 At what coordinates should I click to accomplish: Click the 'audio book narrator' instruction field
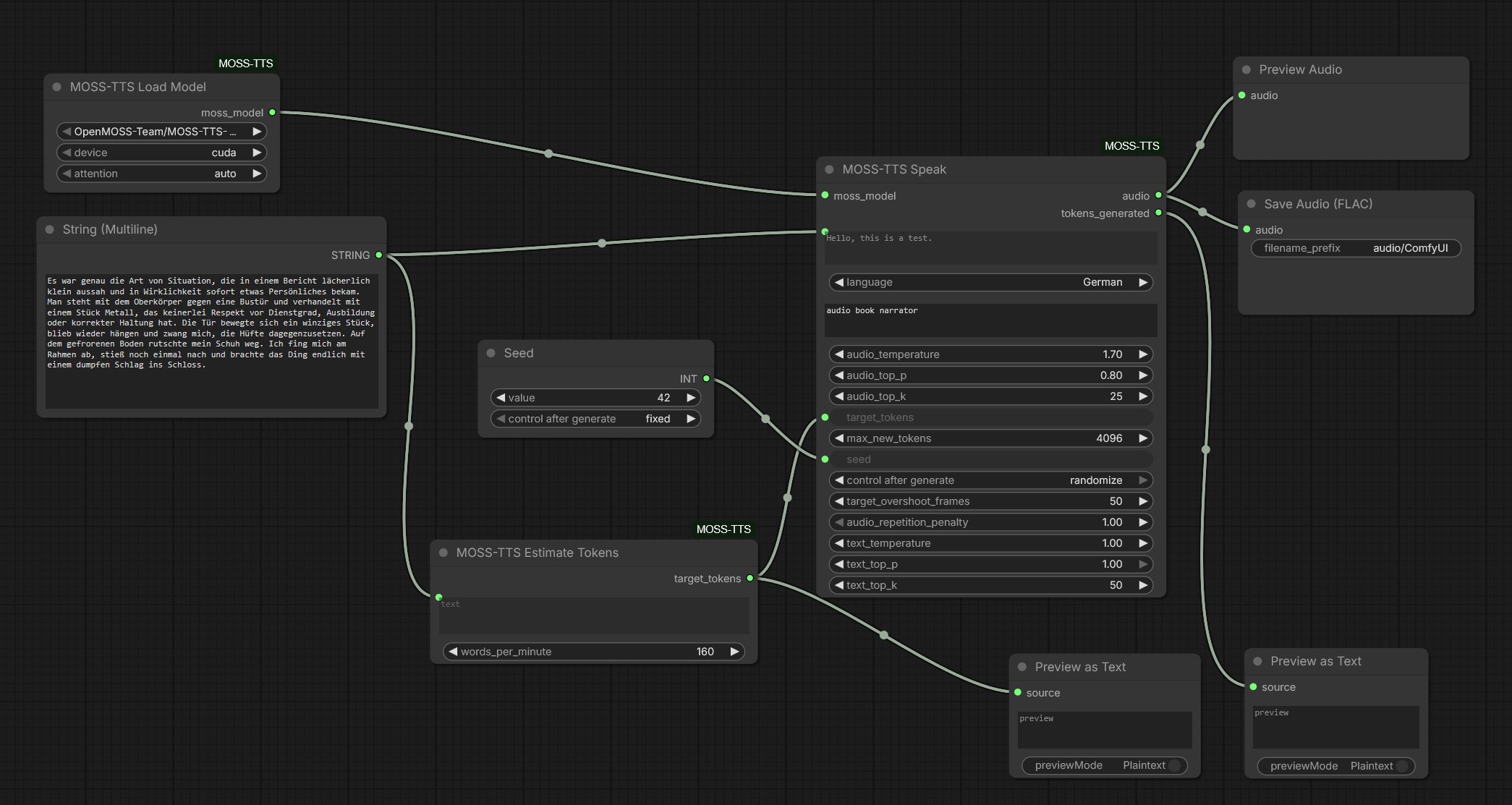991,320
